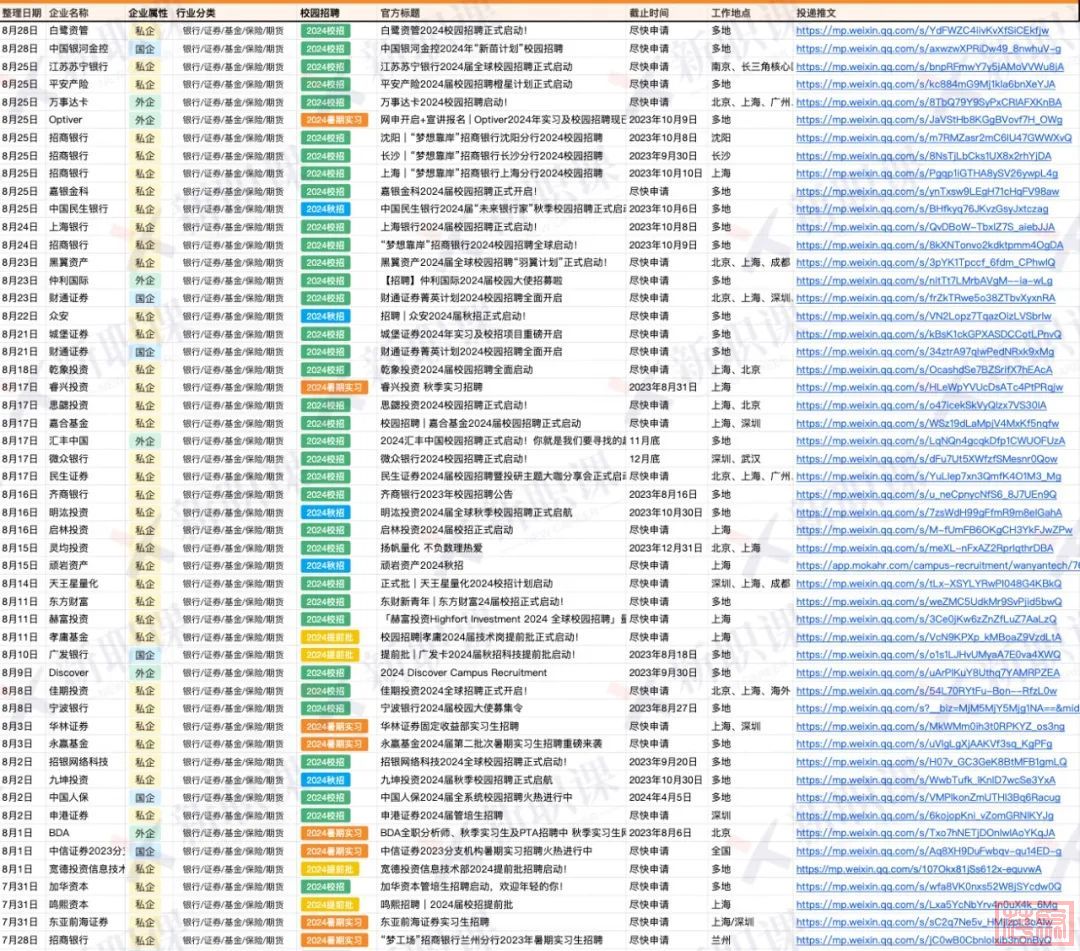Click company name cell 中信证券2023分
This screenshot has height=951, width=1080.
87,850
